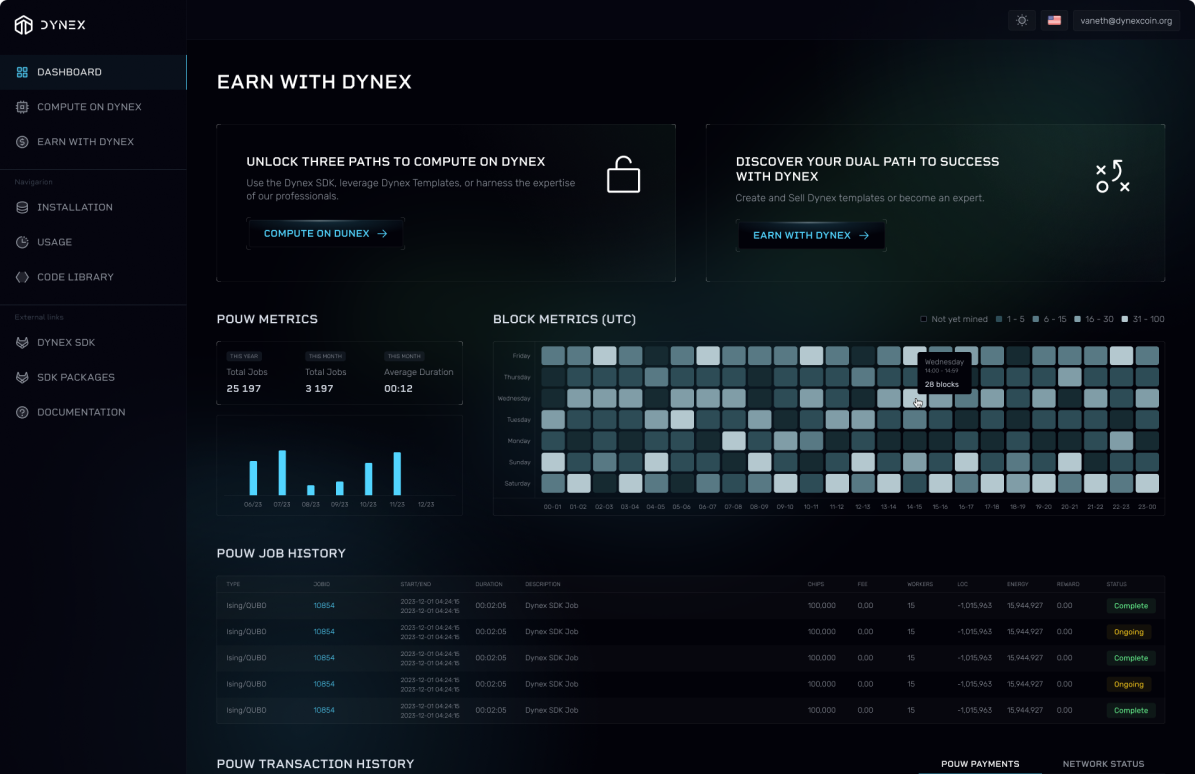
Task: Change language with the US flag icon
Action: (1054, 21)
